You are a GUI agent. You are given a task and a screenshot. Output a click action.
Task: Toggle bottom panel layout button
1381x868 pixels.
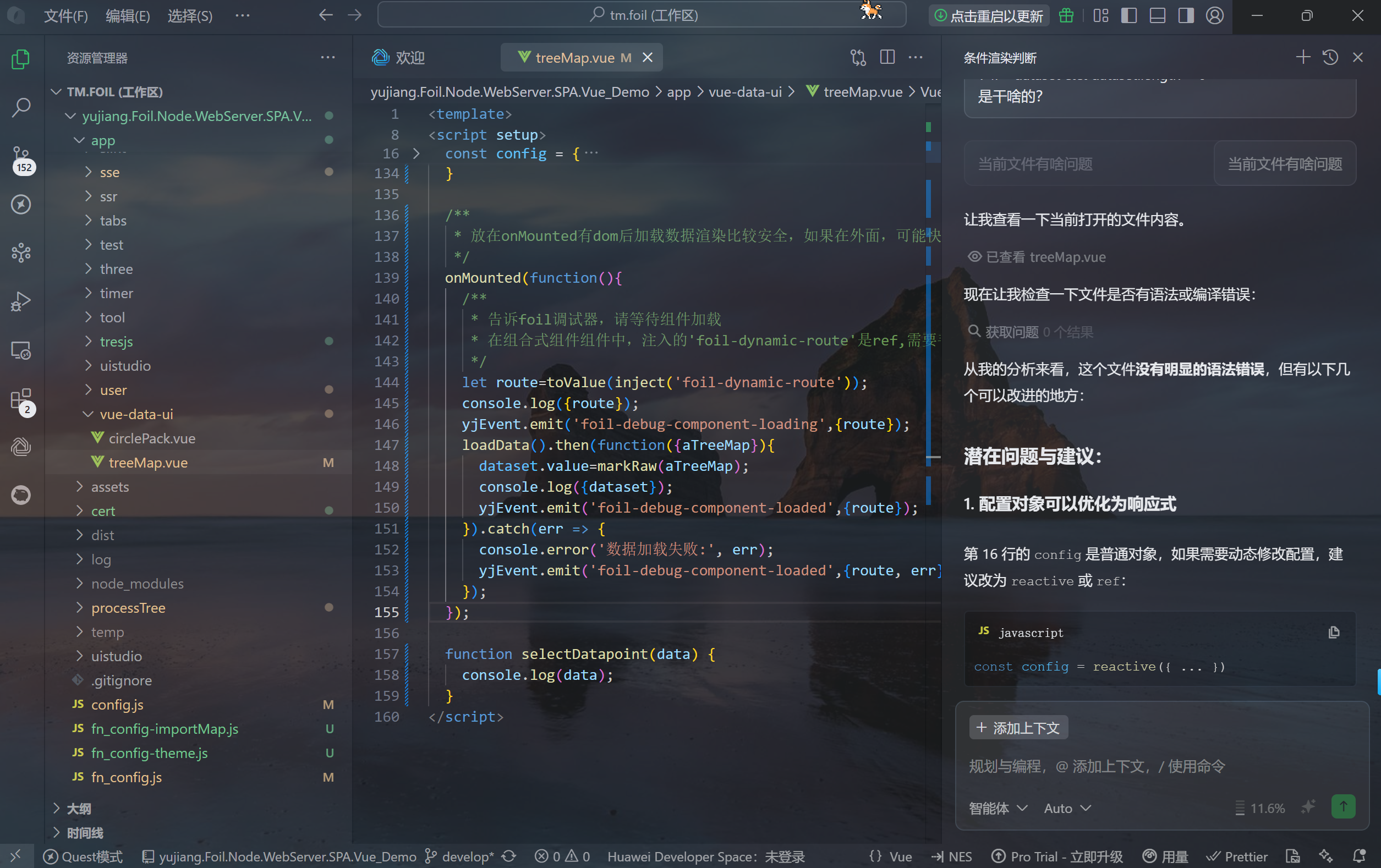pos(1157,15)
